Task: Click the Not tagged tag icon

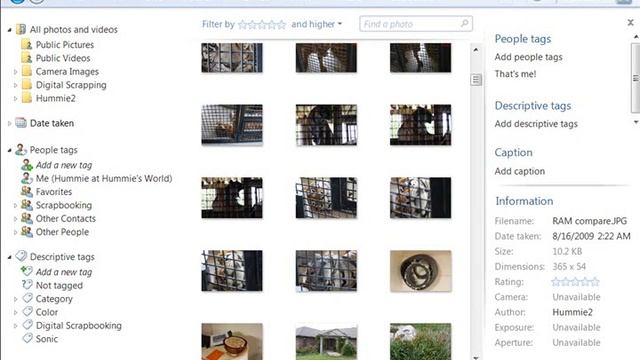Action: [x=27, y=285]
